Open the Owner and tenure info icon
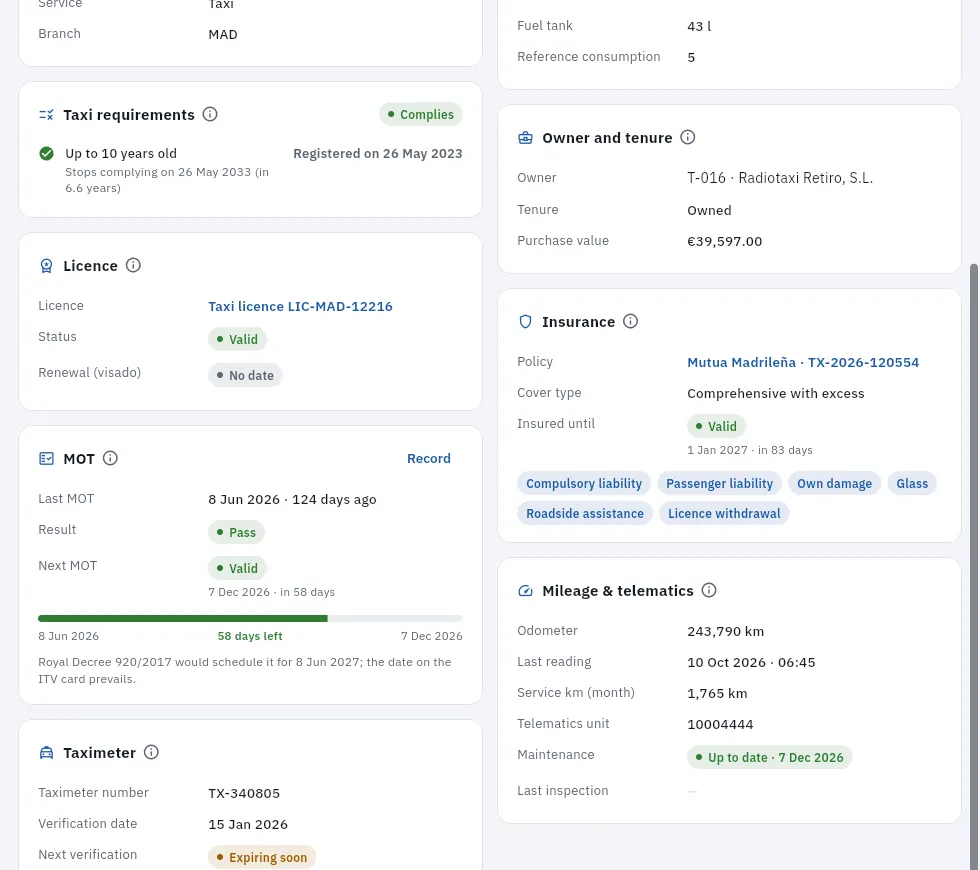 [x=688, y=138]
